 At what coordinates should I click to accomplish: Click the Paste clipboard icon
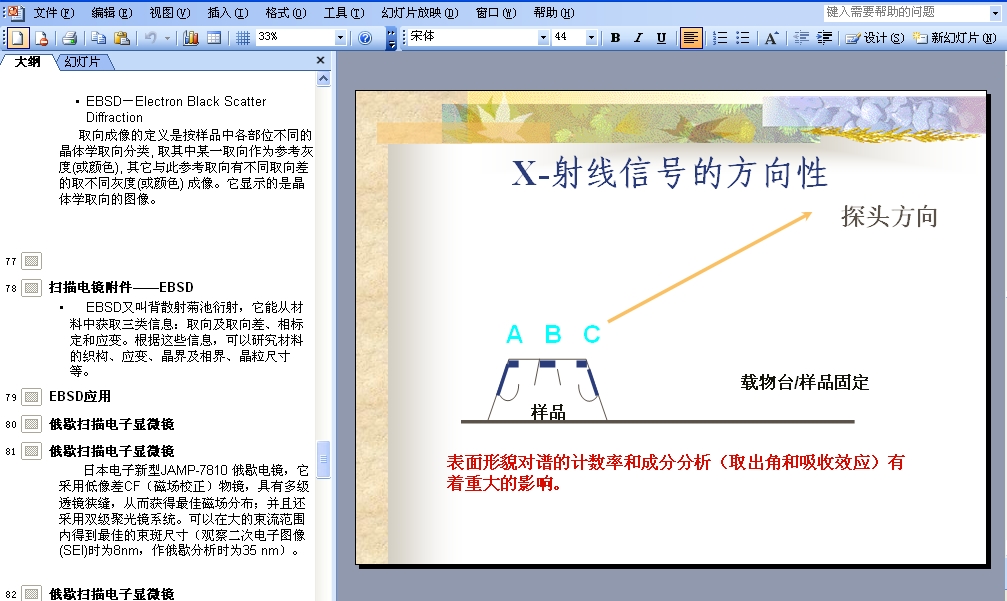coord(121,39)
